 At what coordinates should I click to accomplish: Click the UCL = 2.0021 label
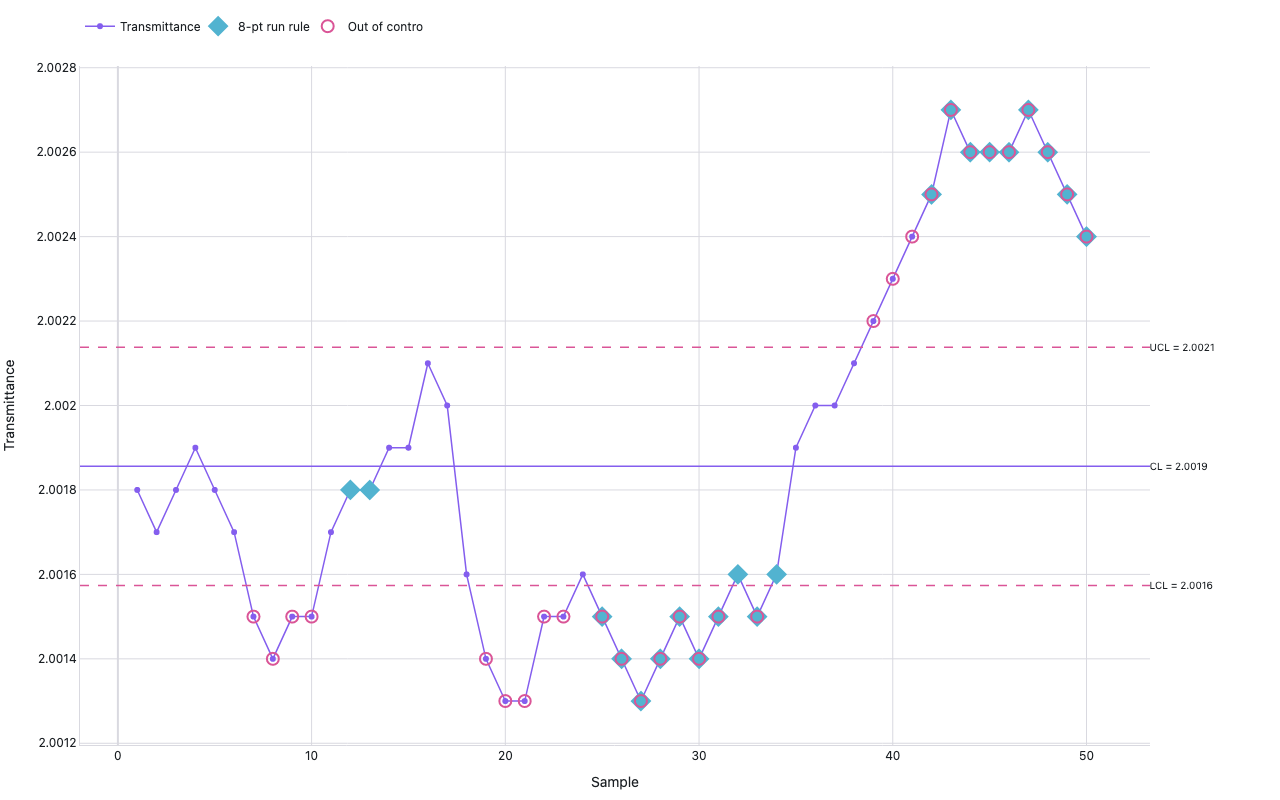(x=1182, y=348)
